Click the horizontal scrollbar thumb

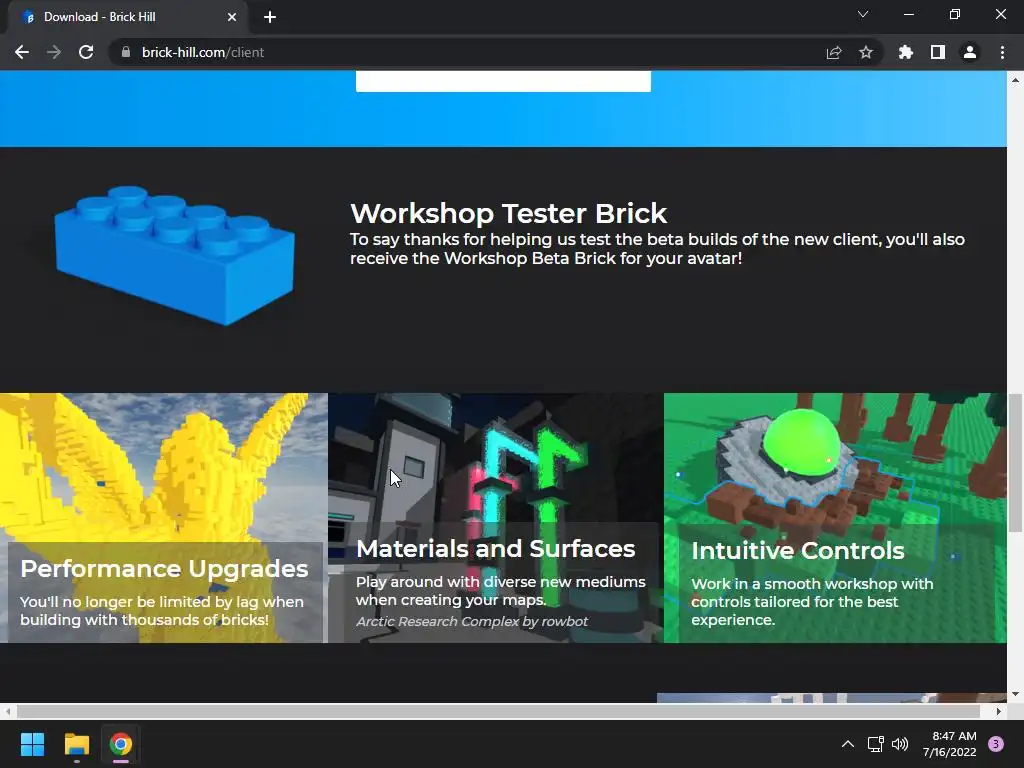coord(498,711)
